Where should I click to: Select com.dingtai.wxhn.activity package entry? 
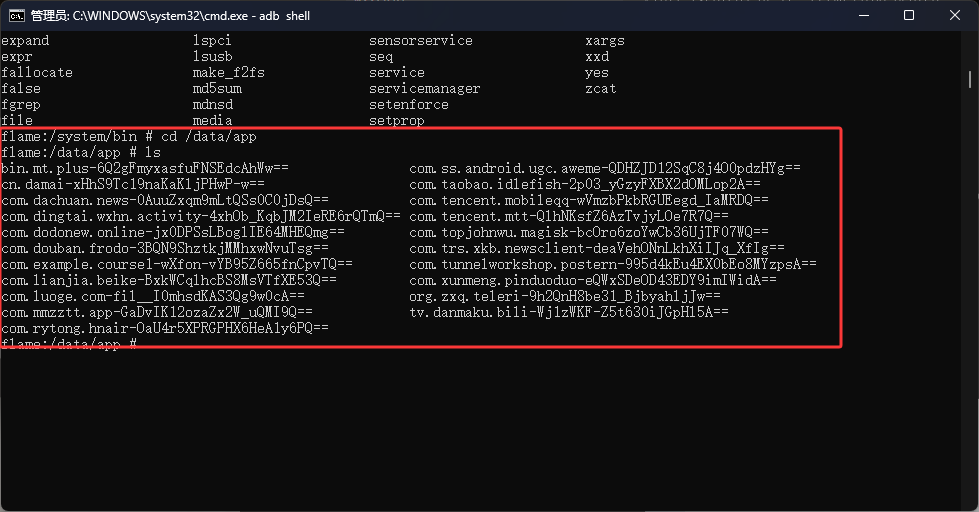[201, 217]
